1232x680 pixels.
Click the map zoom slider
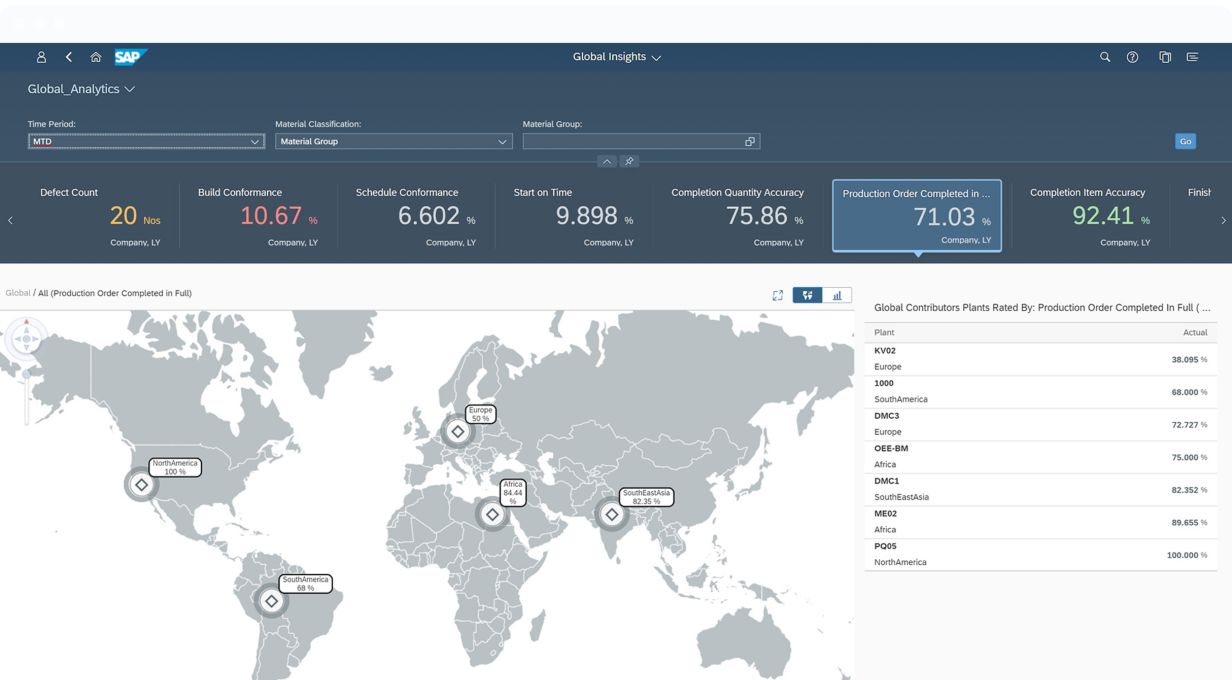pyautogui.click(x=27, y=390)
